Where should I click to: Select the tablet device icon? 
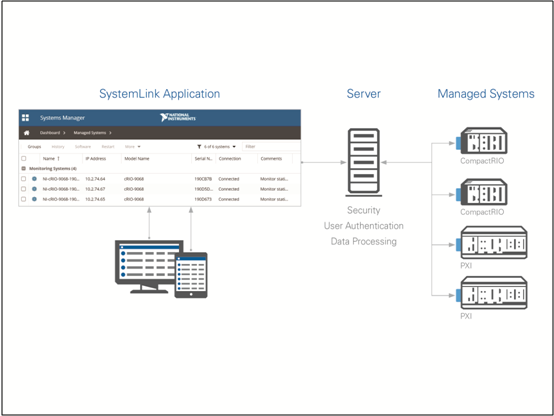tap(191, 275)
